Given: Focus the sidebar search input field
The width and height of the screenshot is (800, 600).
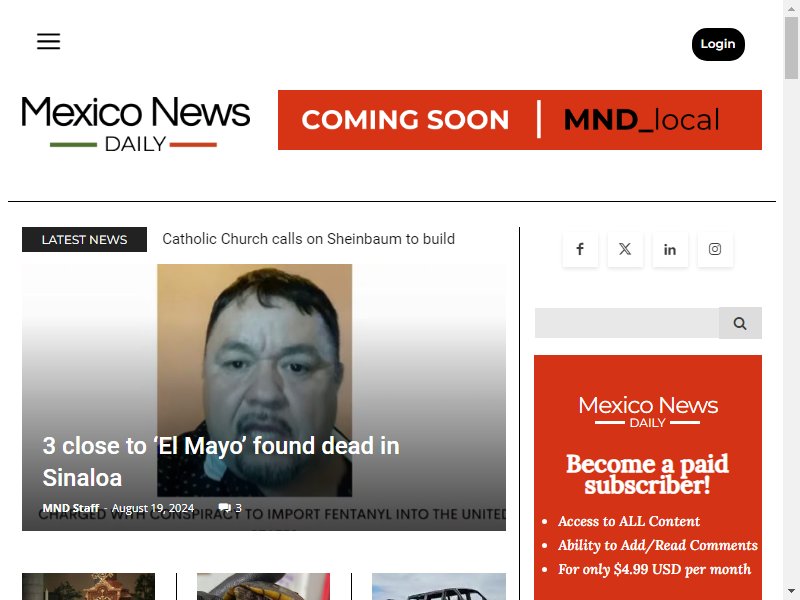Looking at the screenshot, I should [627, 323].
